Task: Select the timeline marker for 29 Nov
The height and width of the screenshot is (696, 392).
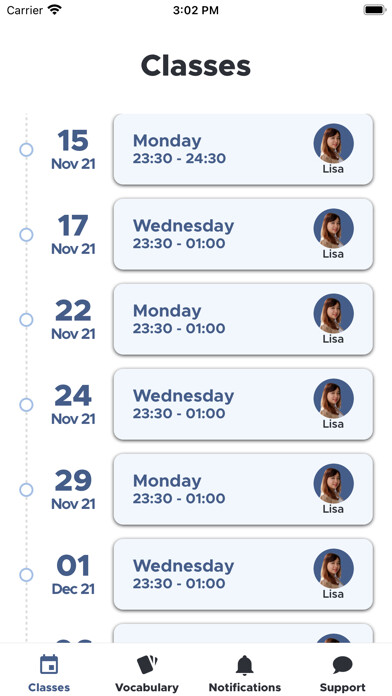Action: (26, 490)
